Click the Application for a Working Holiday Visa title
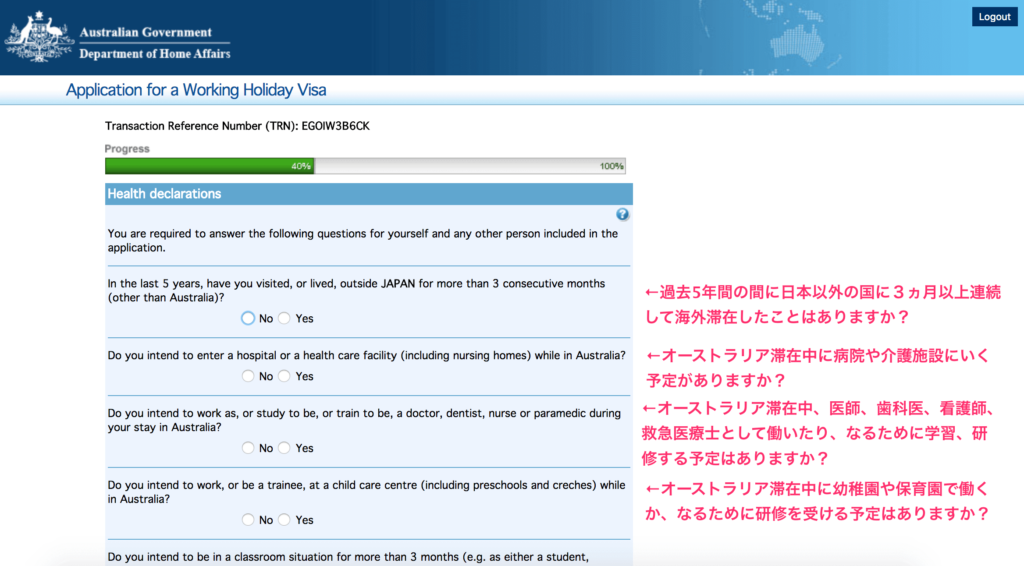 [x=196, y=90]
